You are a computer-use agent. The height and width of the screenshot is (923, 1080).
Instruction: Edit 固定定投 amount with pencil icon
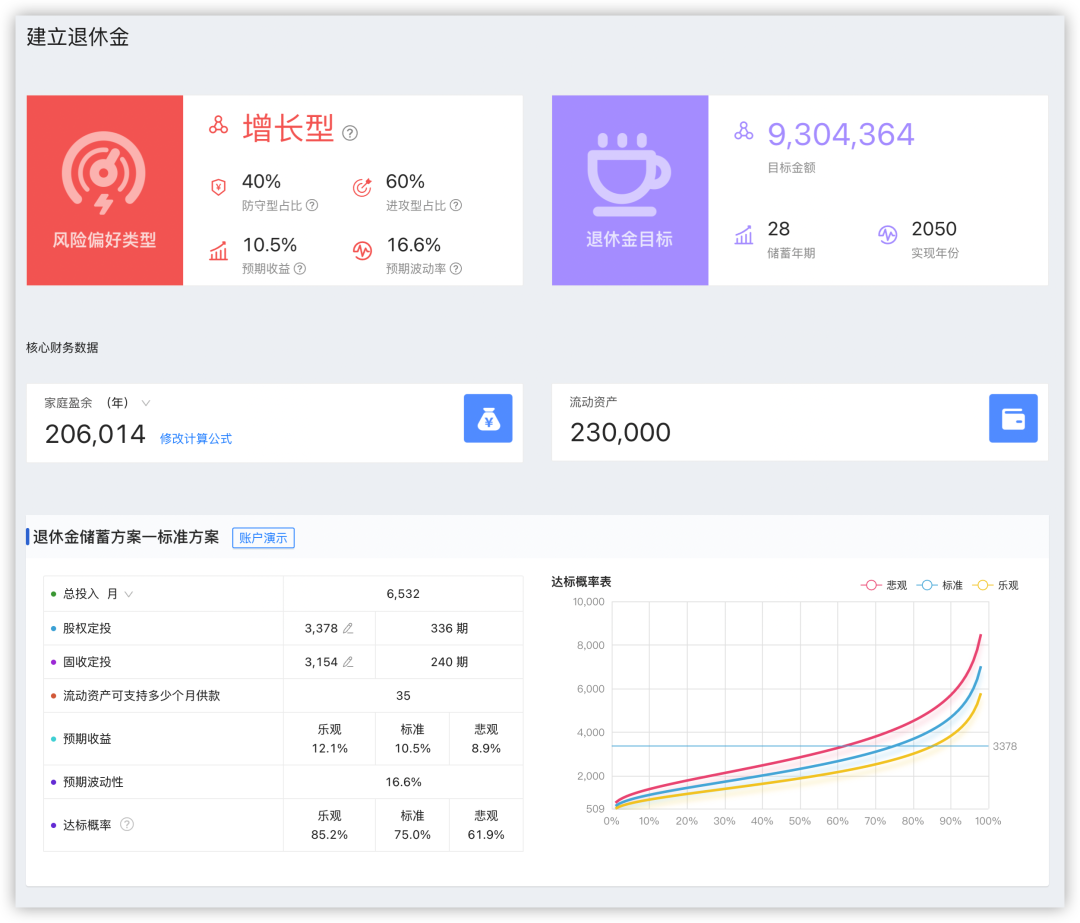(x=348, y=662)
